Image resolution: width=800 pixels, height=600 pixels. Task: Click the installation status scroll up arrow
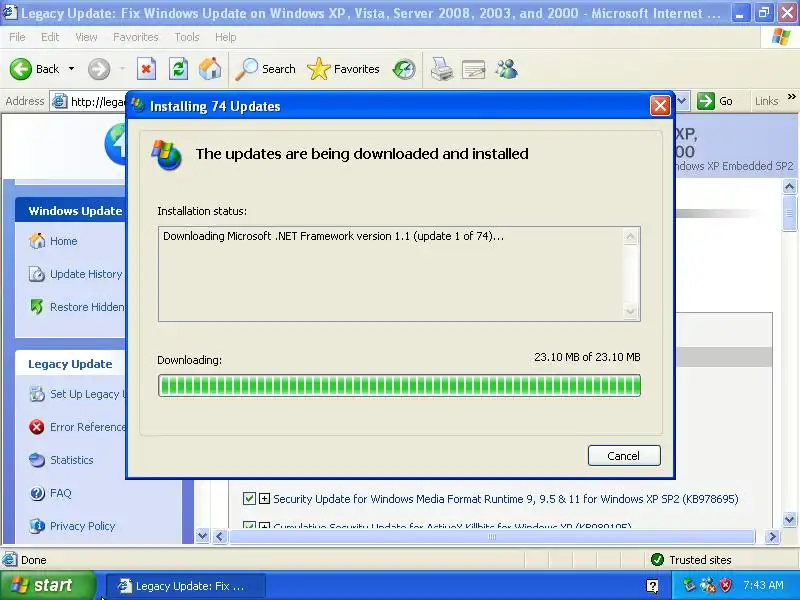tap(630, 237)
